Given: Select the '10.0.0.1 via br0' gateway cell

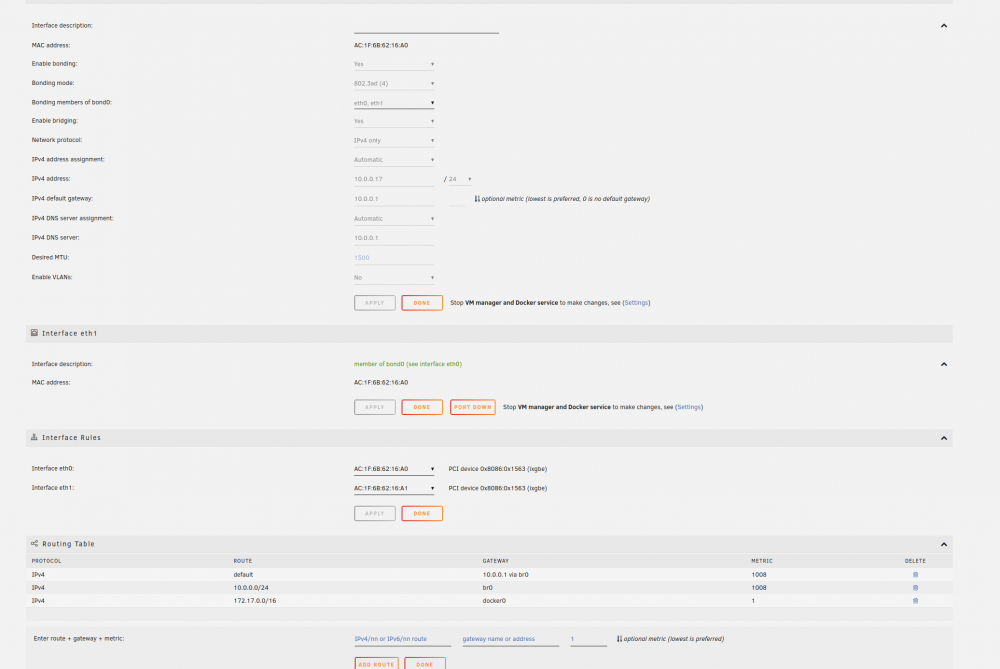Looking at the screenshot, I should coord(505,575).
